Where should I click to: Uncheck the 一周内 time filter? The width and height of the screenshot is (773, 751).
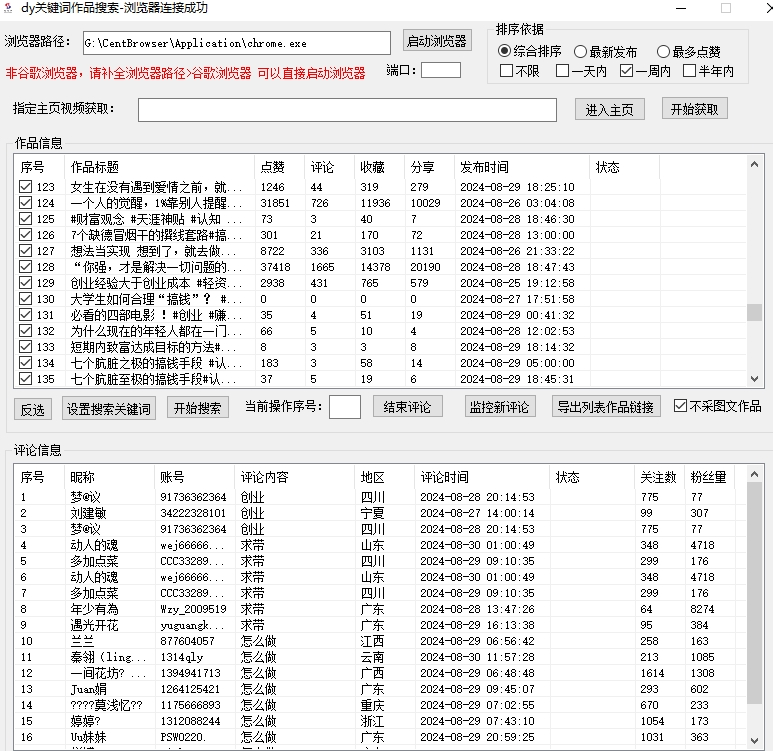(627, 71)
